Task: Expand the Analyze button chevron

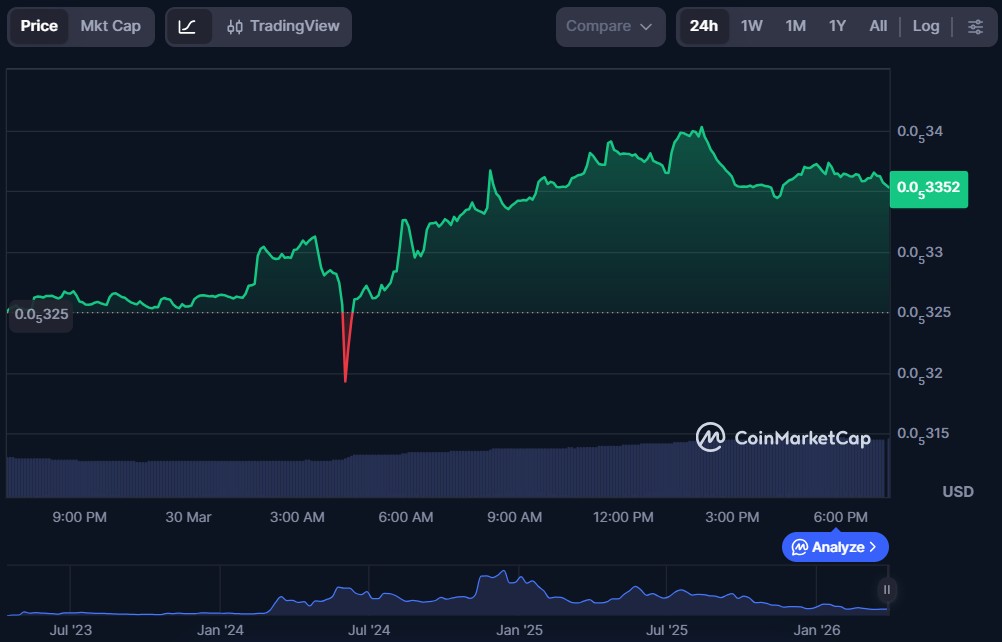Action: (873, 547)
